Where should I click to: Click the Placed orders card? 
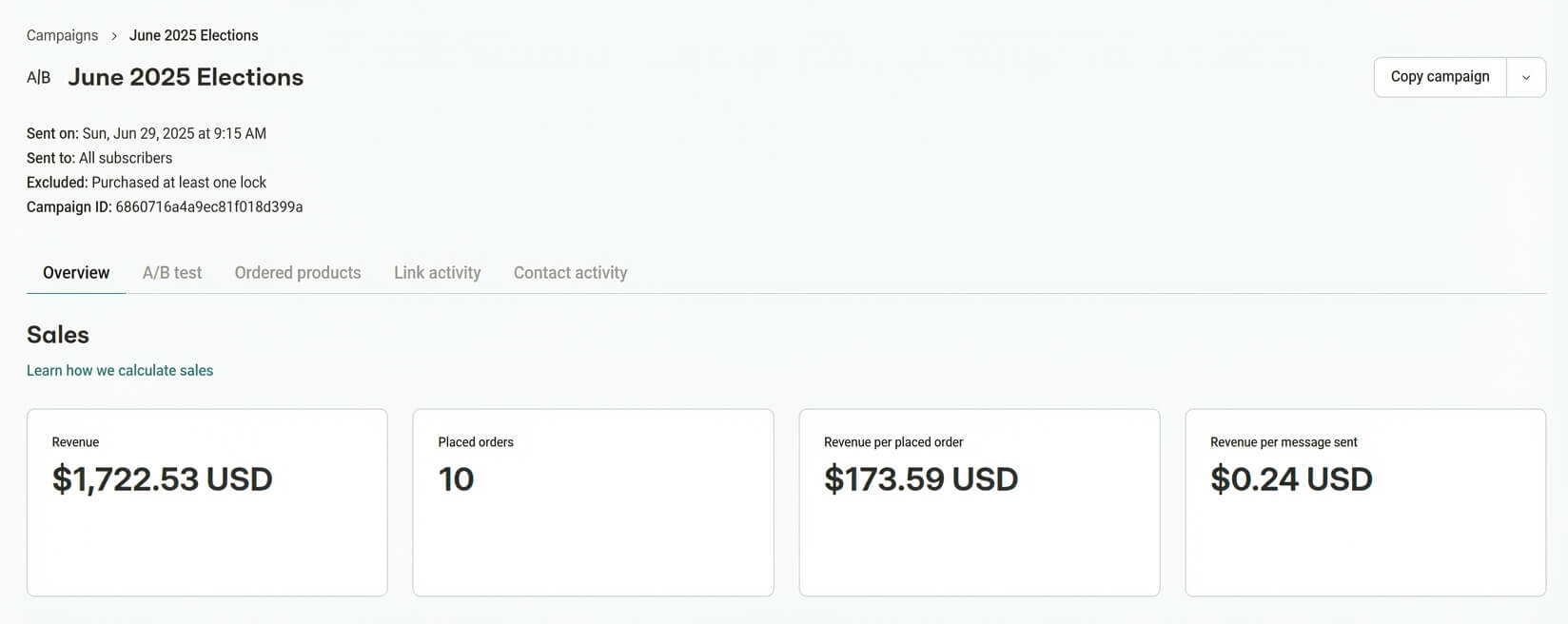[x=593, y=502]
